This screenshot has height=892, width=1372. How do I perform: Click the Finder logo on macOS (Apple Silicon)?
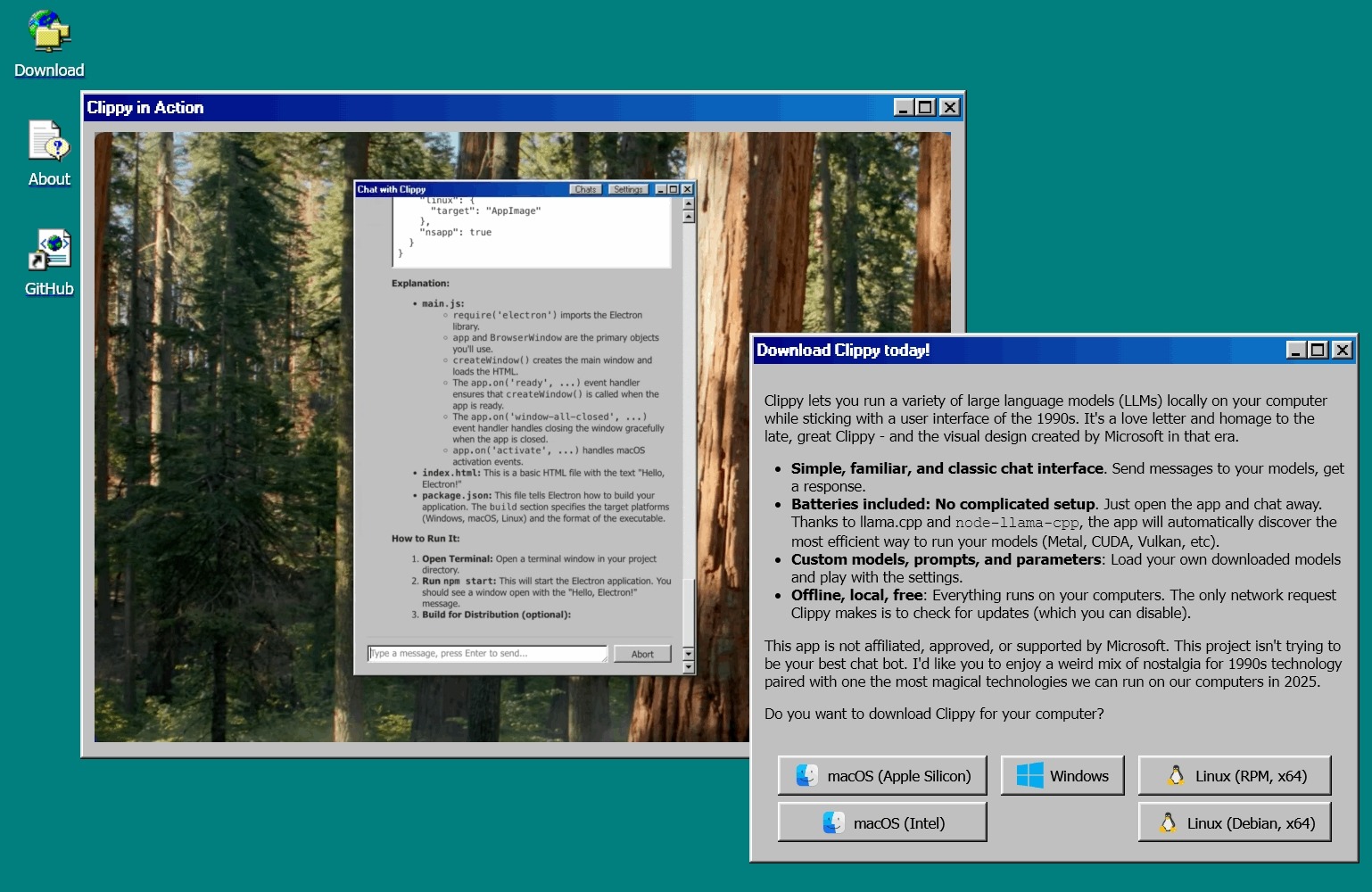pyautogui.click(x=807, y=775)
